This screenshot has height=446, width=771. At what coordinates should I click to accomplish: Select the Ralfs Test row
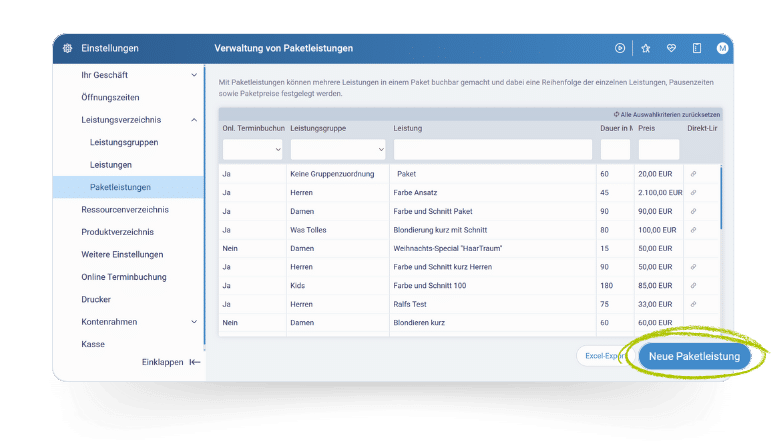(x=470, y=304)
